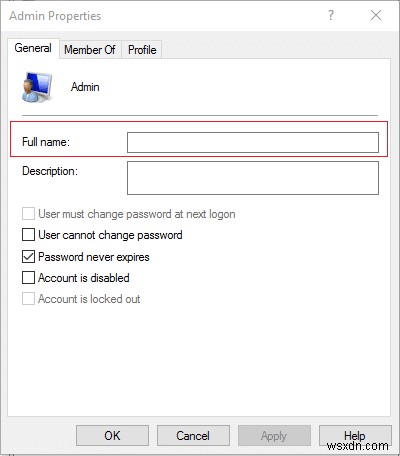
Task: Confirm changes with the OK button
Action: [x=112, y=436]
